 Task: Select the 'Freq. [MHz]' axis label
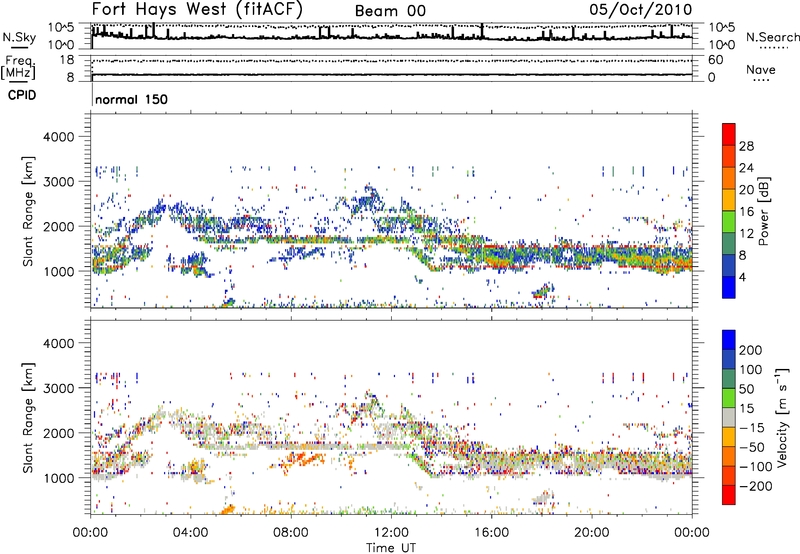click(x=18, y=67)
